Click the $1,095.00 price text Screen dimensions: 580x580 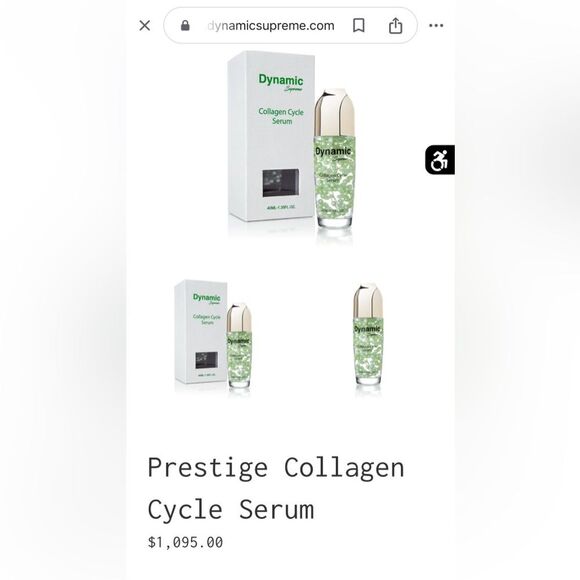[185, 542]
